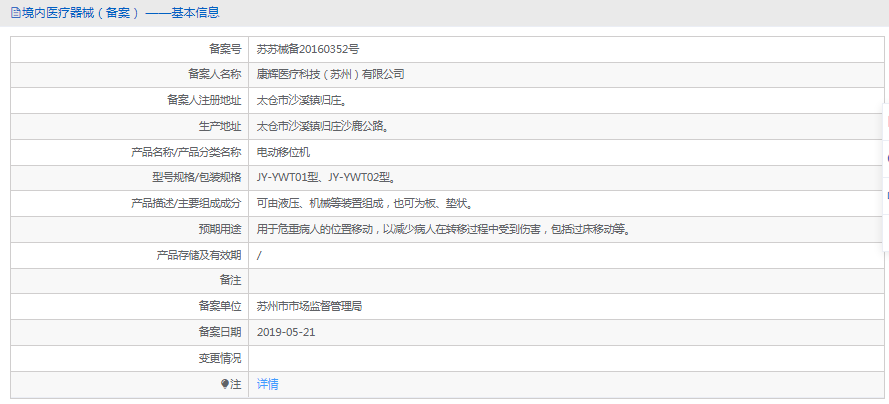Screen dimensions: 889x404
Task: Click production address 太仓市沙溪镇归庄沙鹿公路。
Action: (323, 126)
